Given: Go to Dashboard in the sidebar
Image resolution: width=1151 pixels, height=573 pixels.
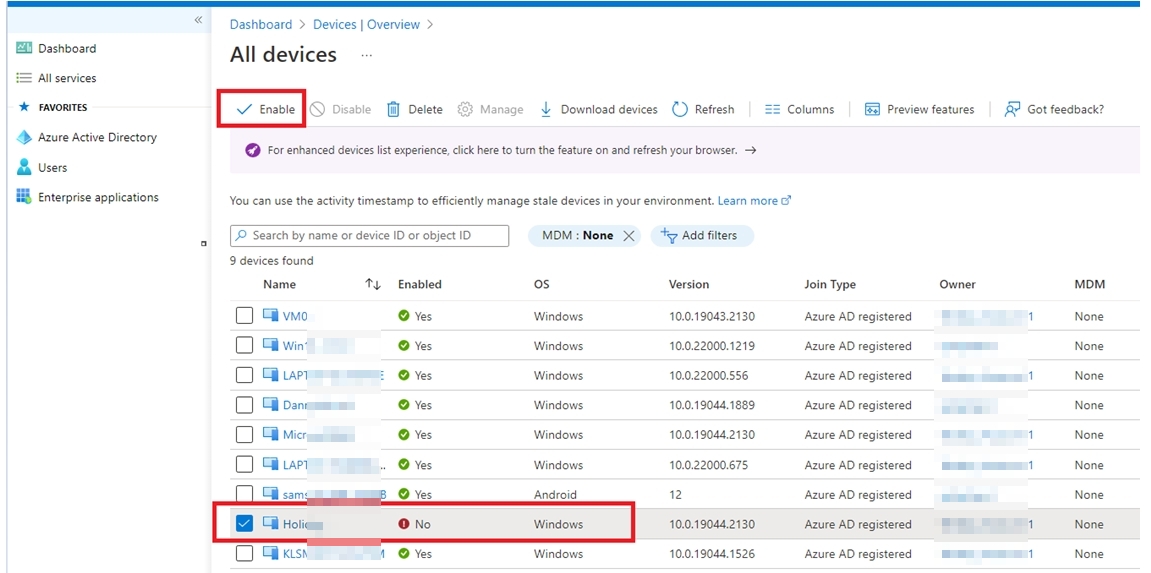Looking at the screenshot, I should click(x=66, y=48).
